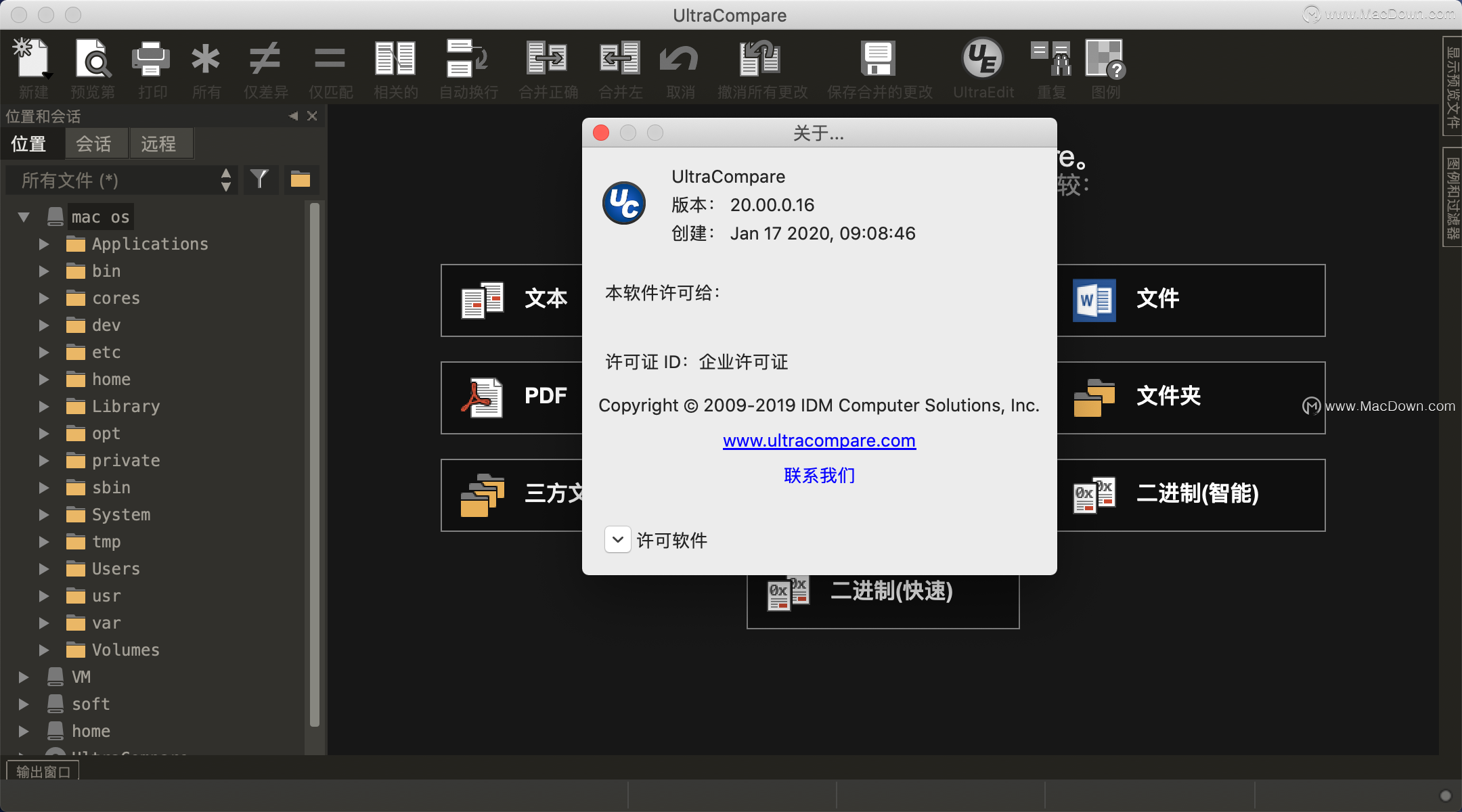Select the sbin folder
The height and width of the screenshot is (812, 1462).
(x=111, y=488)
